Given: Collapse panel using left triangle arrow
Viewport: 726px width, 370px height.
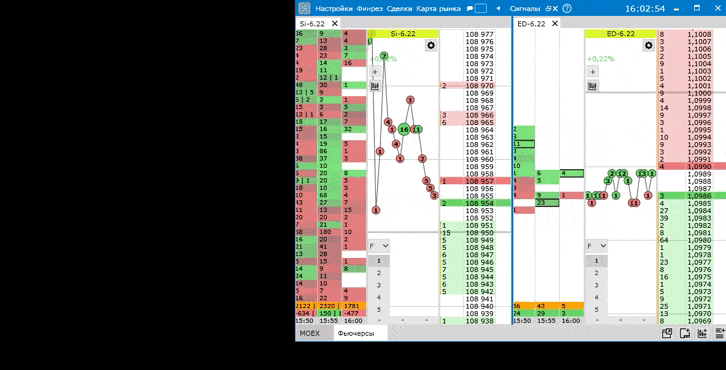Looking at the screenshot, I should (x=498, y=8).
